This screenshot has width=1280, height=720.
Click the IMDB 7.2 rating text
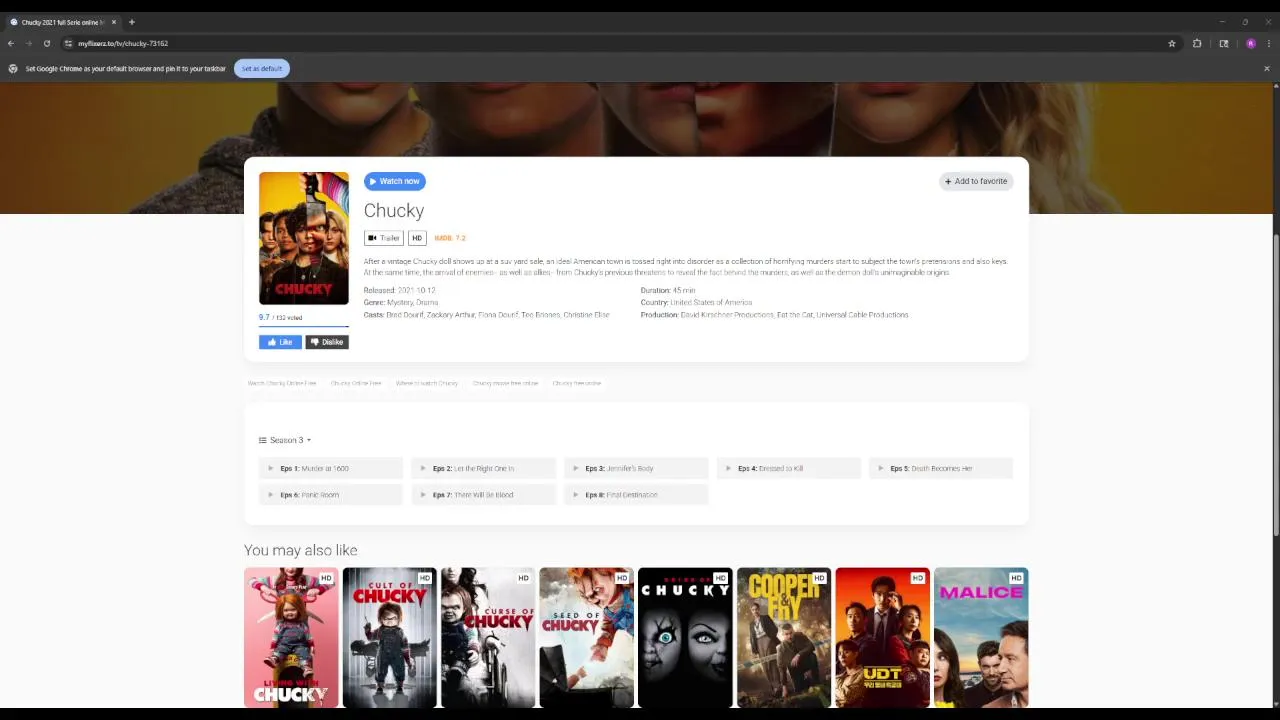(450, 238)
